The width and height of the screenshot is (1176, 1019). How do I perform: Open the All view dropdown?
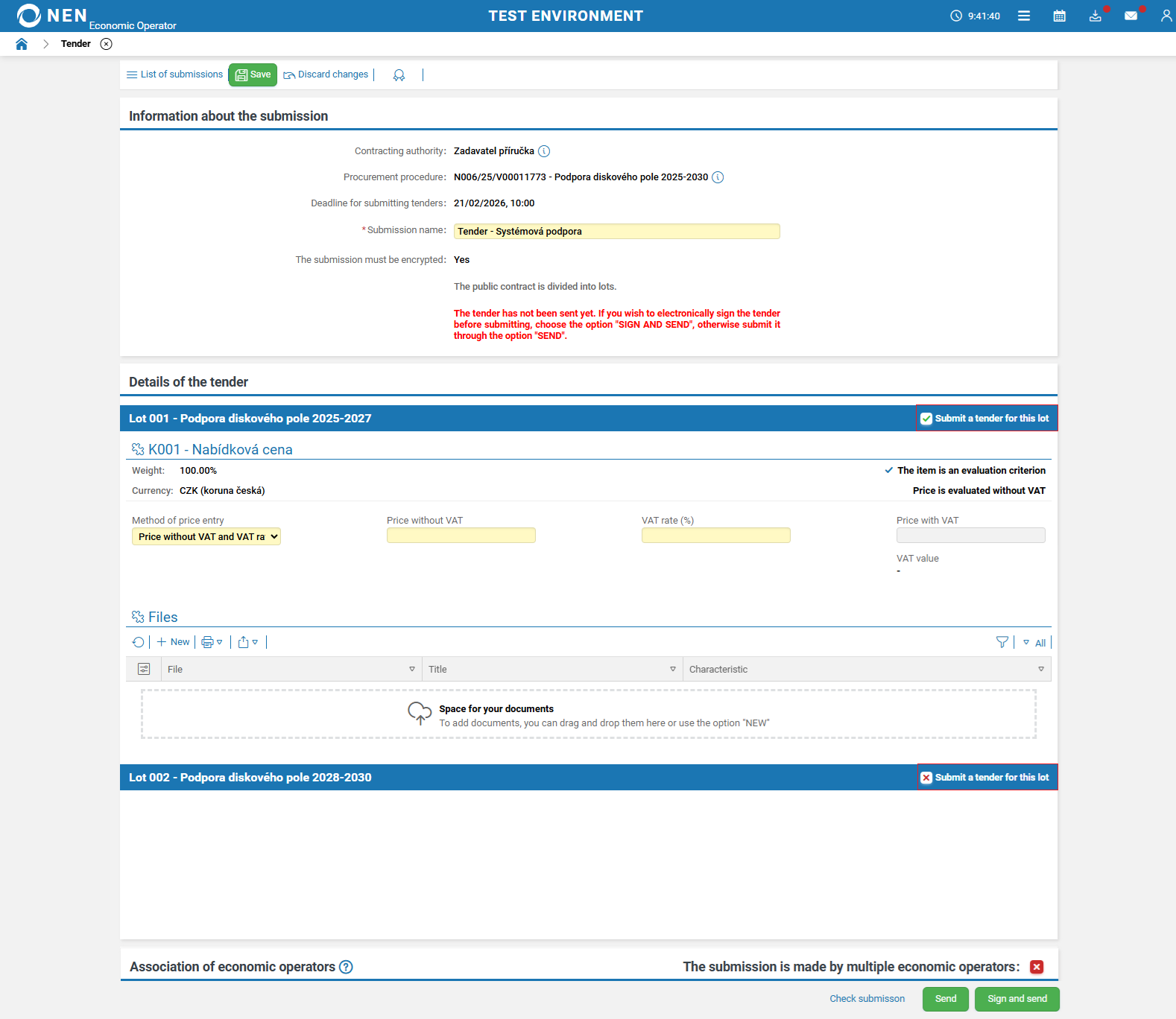click(1034, 643)
